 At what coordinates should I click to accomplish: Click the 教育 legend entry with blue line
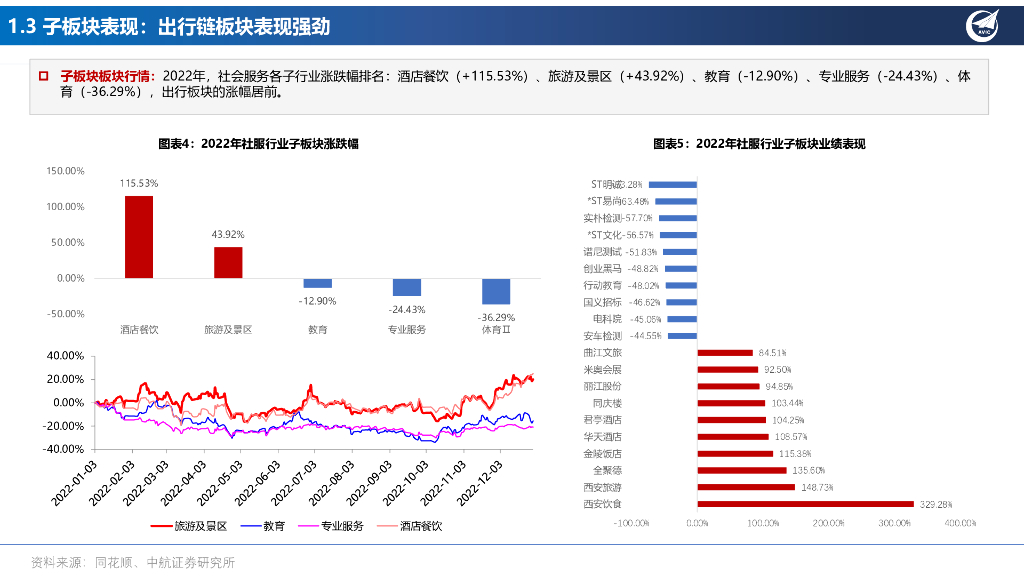click(263, 526)
